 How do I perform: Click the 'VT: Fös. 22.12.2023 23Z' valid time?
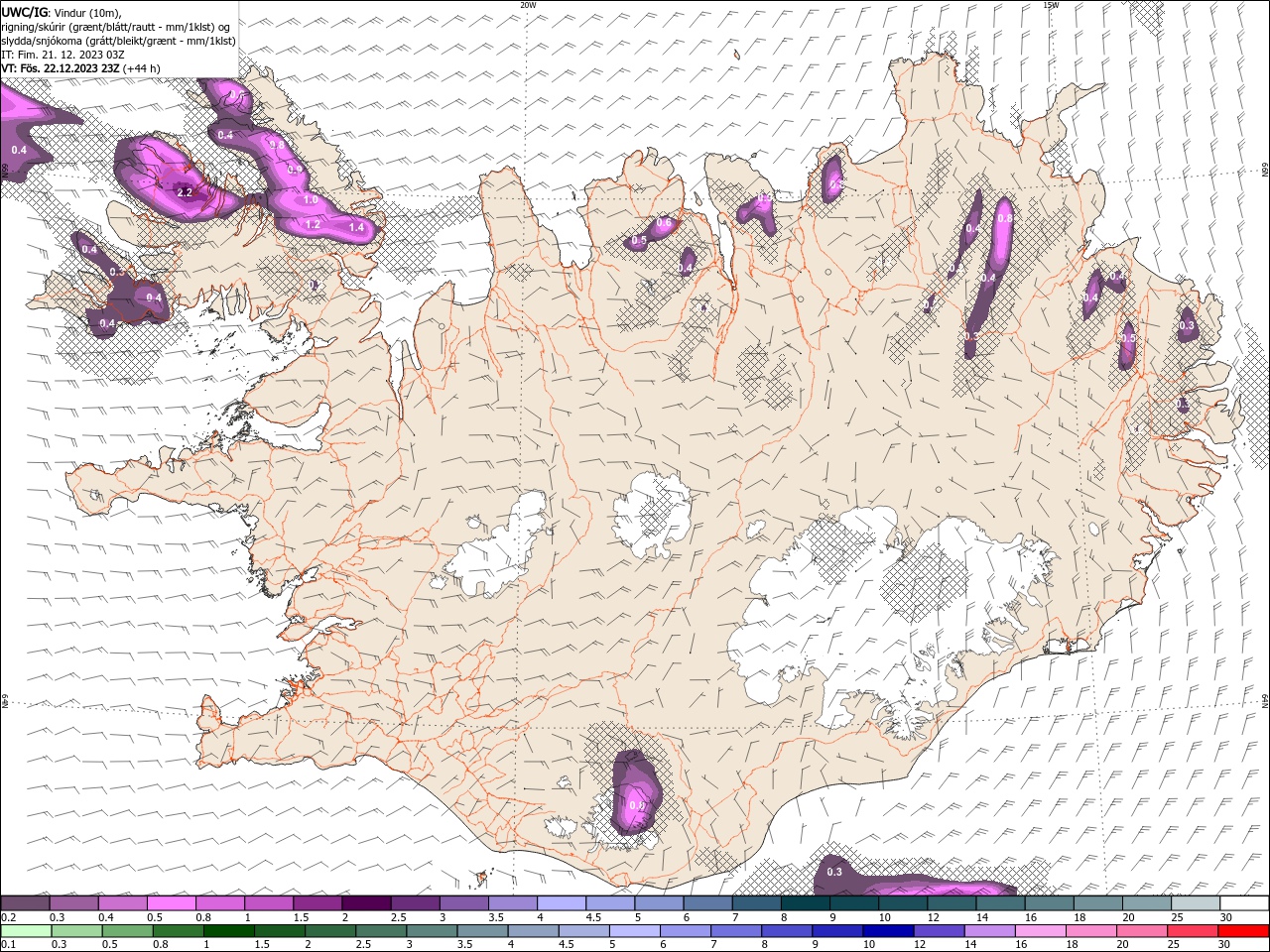click(x=61, y=68)
